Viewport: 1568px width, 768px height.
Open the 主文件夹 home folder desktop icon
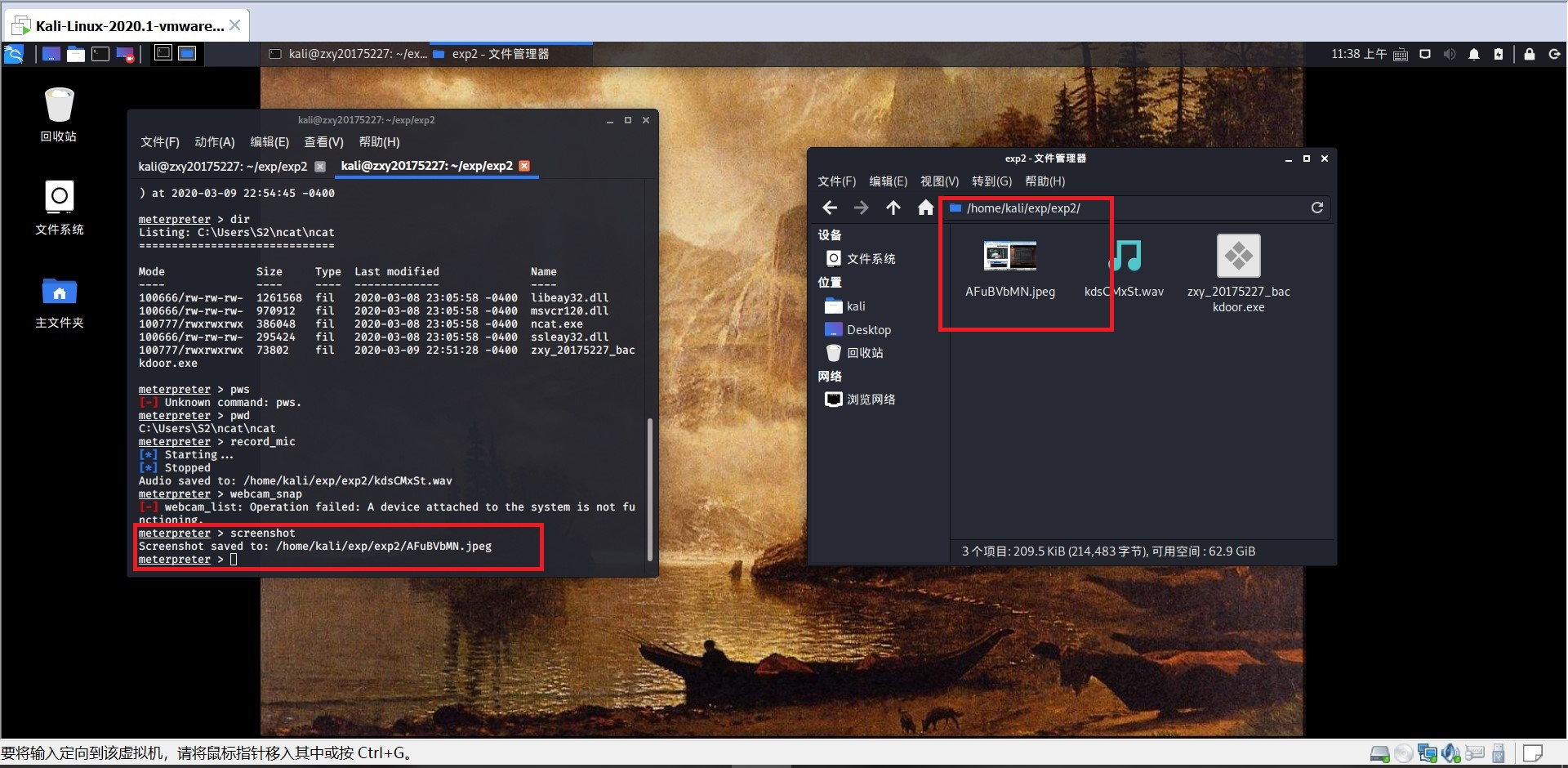pos(59,302)
